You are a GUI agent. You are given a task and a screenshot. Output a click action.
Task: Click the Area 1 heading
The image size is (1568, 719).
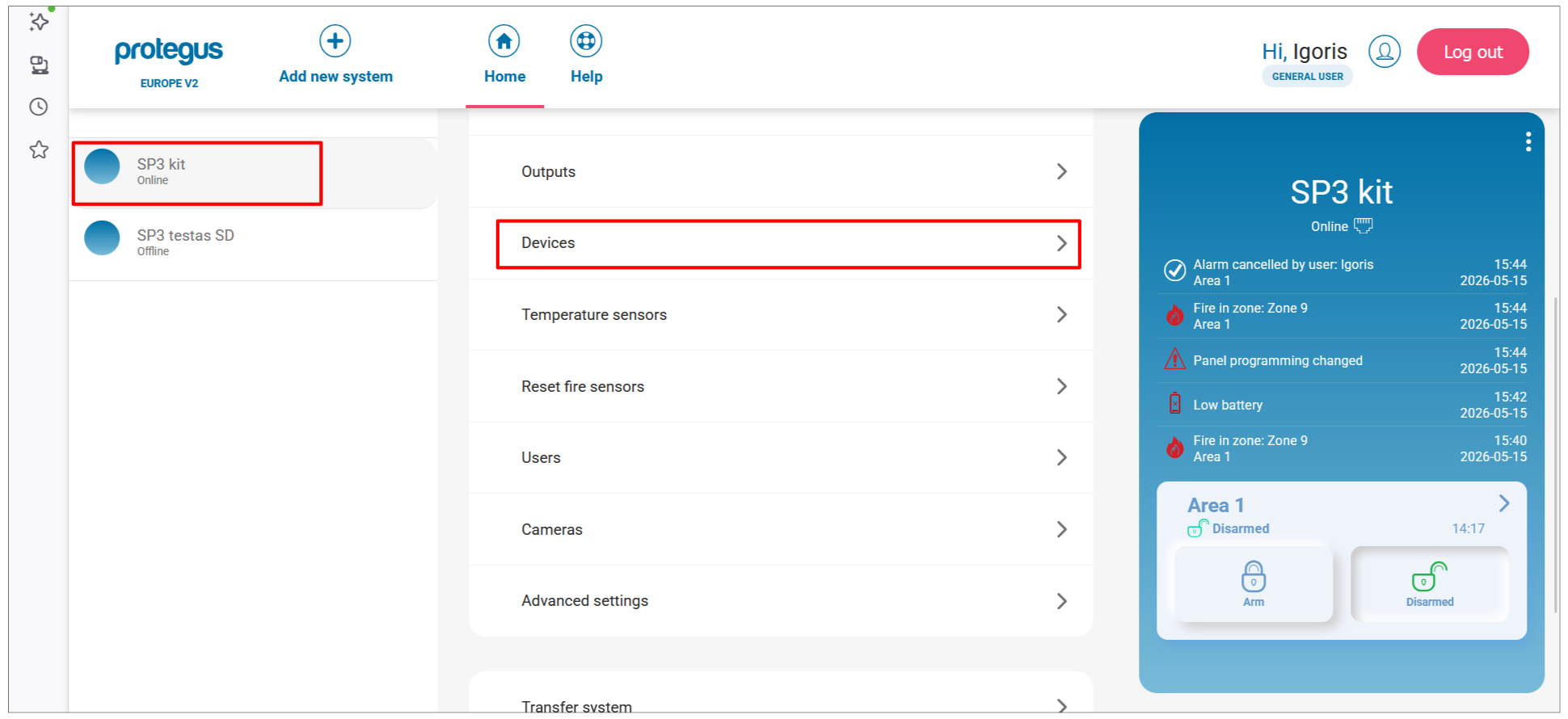click(x=1216, y=505)
